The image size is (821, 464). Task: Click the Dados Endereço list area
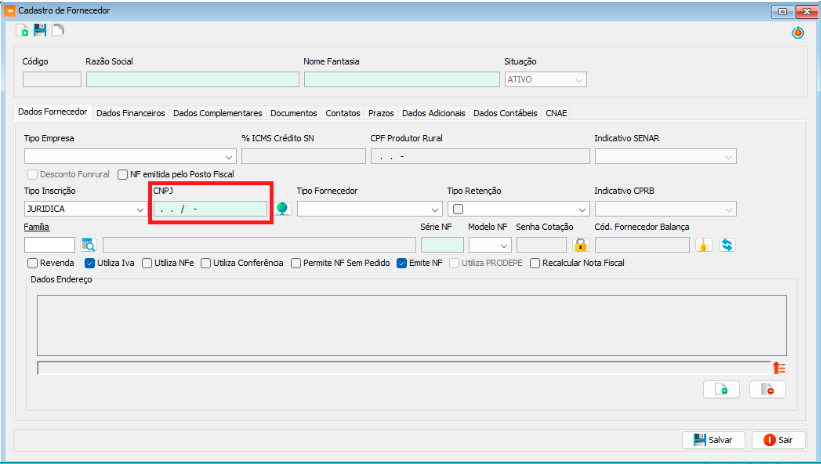click(x=412, y=325)
